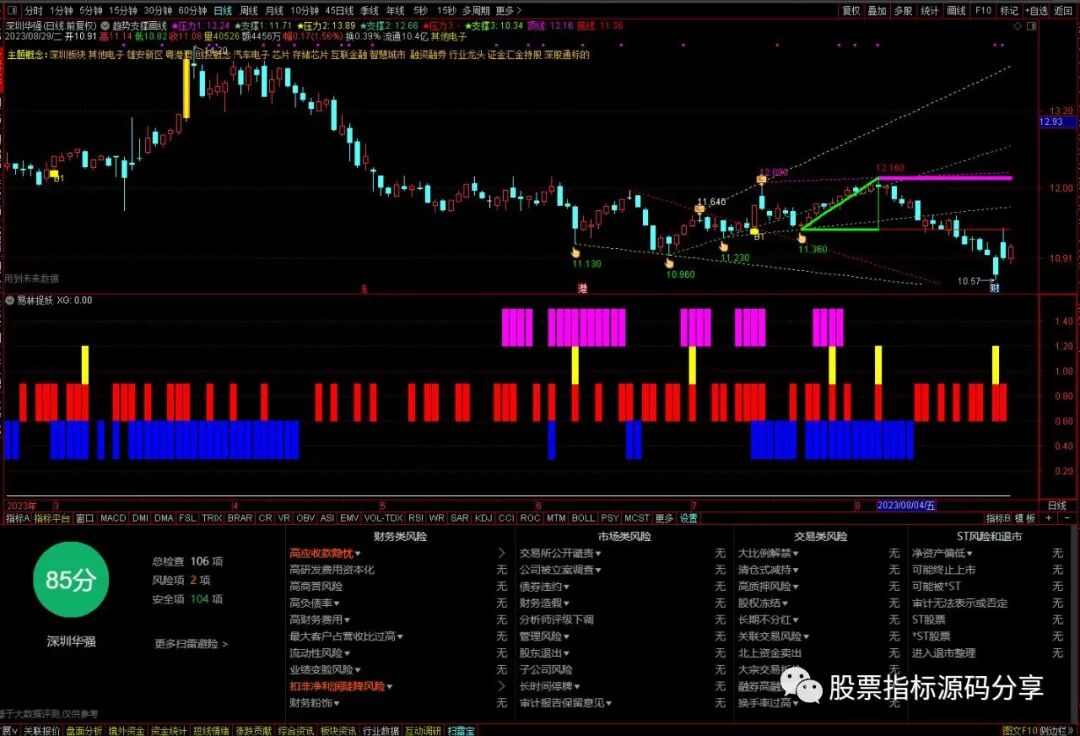Select the 月线 monthly period

point(274,10)
